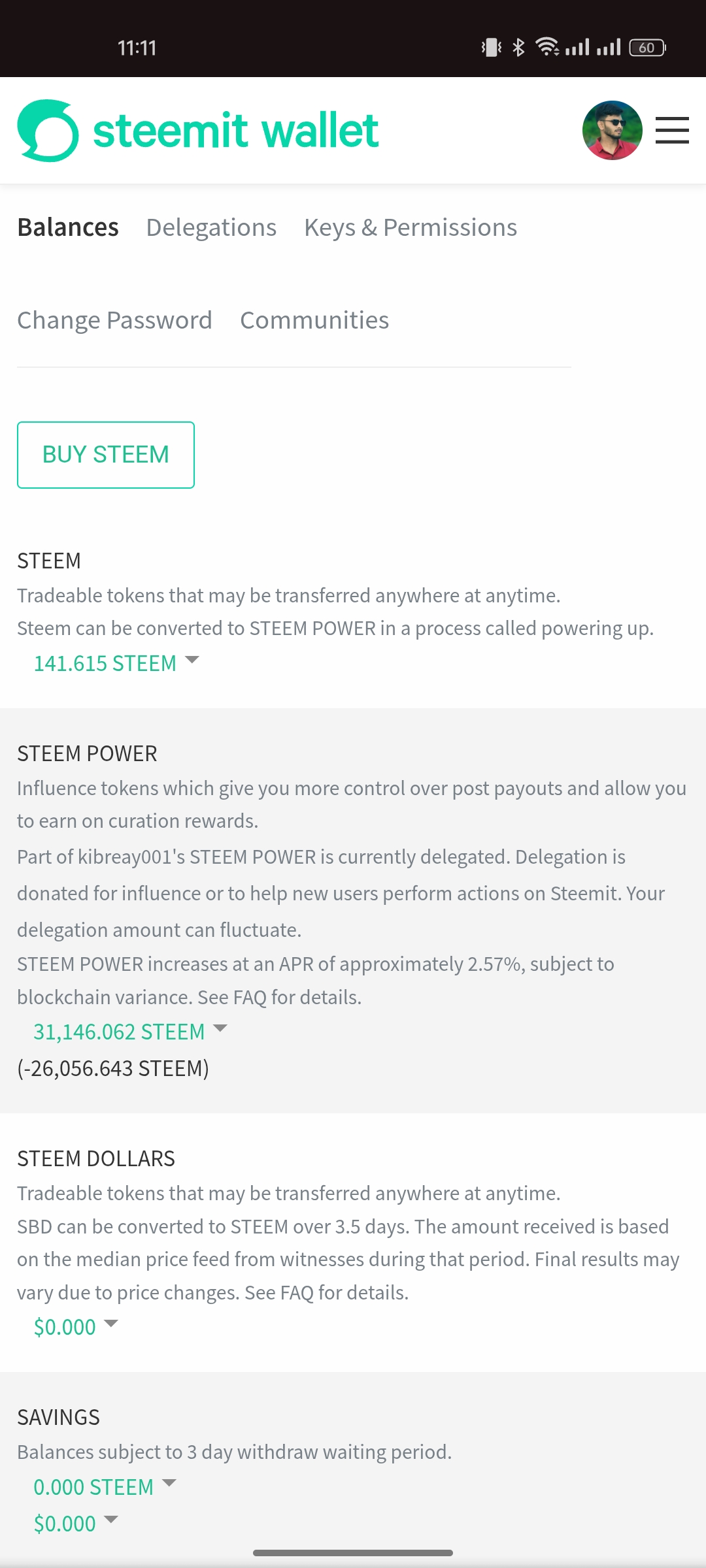
Task: Tap the user profile avatar picture
Action: [x=612, y=131]
